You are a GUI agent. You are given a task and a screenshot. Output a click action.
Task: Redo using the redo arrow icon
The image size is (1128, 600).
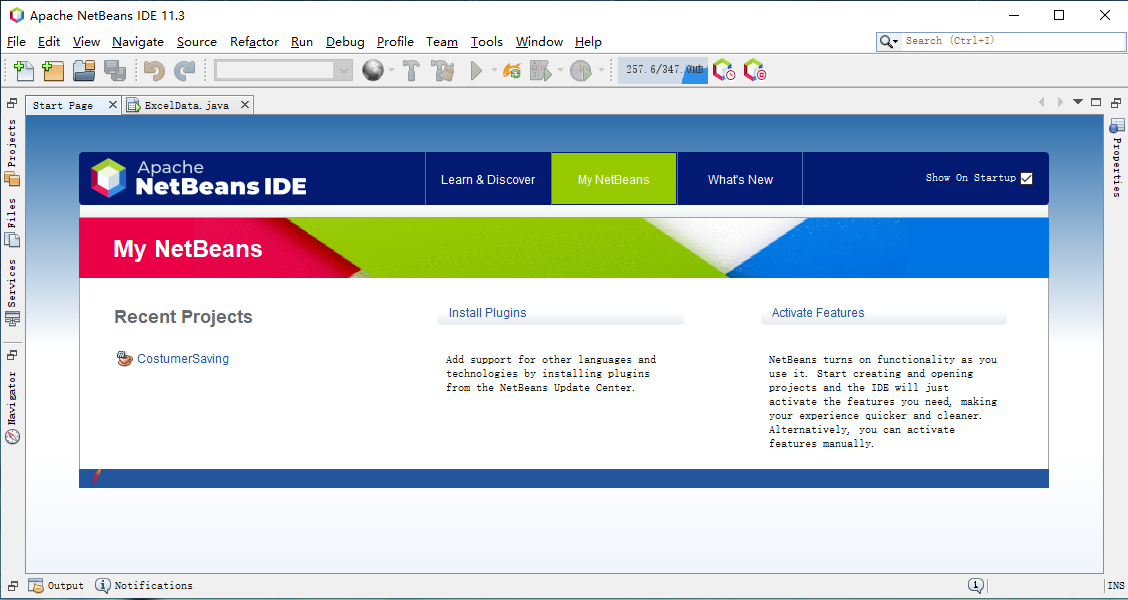185,70
